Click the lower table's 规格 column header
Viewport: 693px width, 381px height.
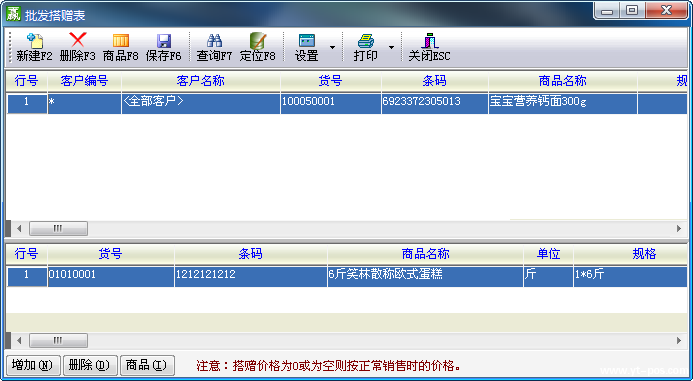click(x=631, y=254)
